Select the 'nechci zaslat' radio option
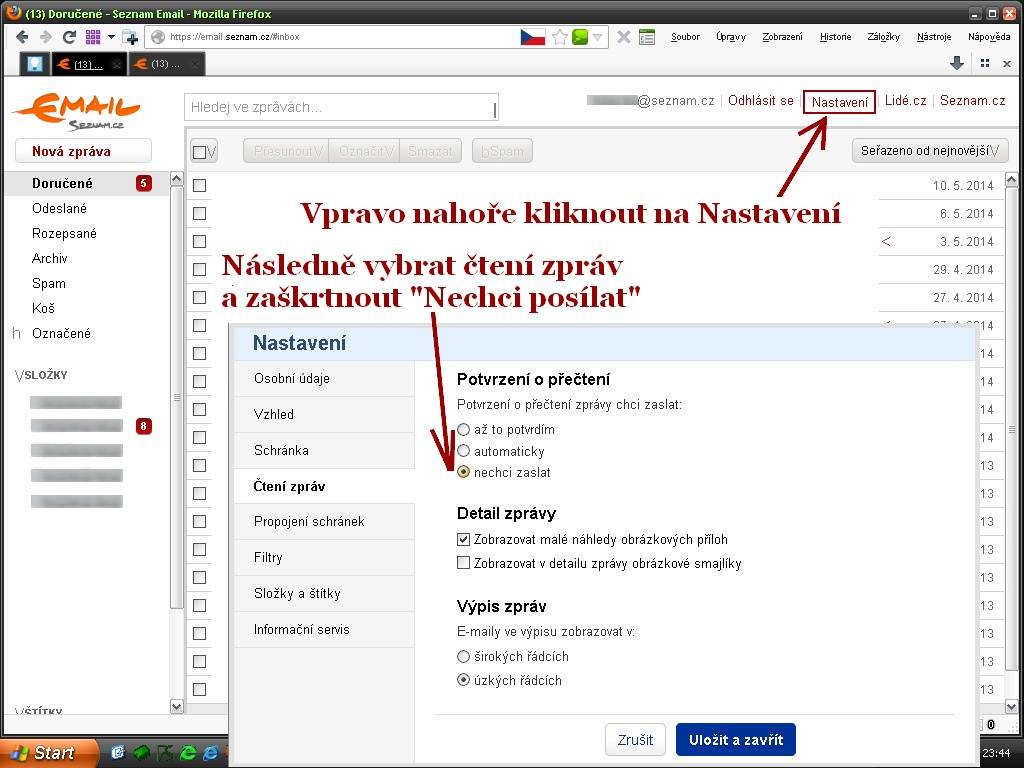Image resolution: width=1024 pixels, height=768 pixels. [463, 472]
